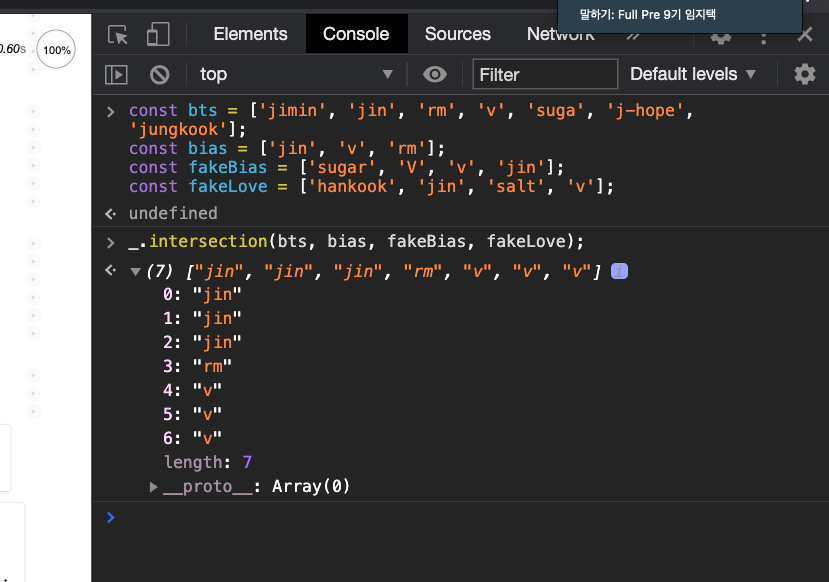Click the Full Pre 9기 notification banner

[x=680, y=15]
